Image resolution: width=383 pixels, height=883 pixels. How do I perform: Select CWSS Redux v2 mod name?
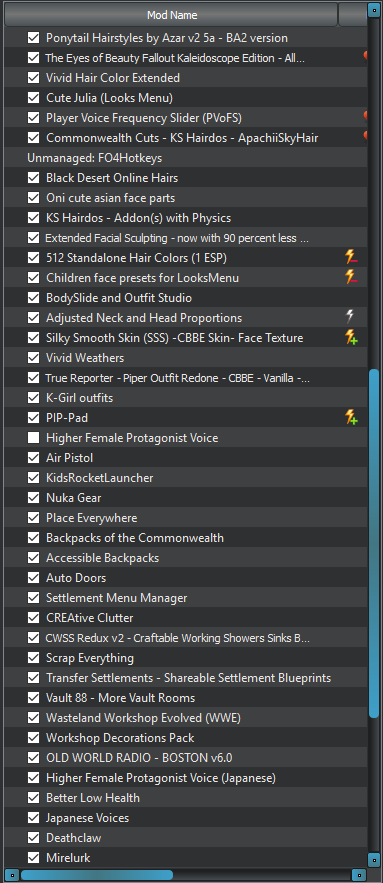(177, 638)
